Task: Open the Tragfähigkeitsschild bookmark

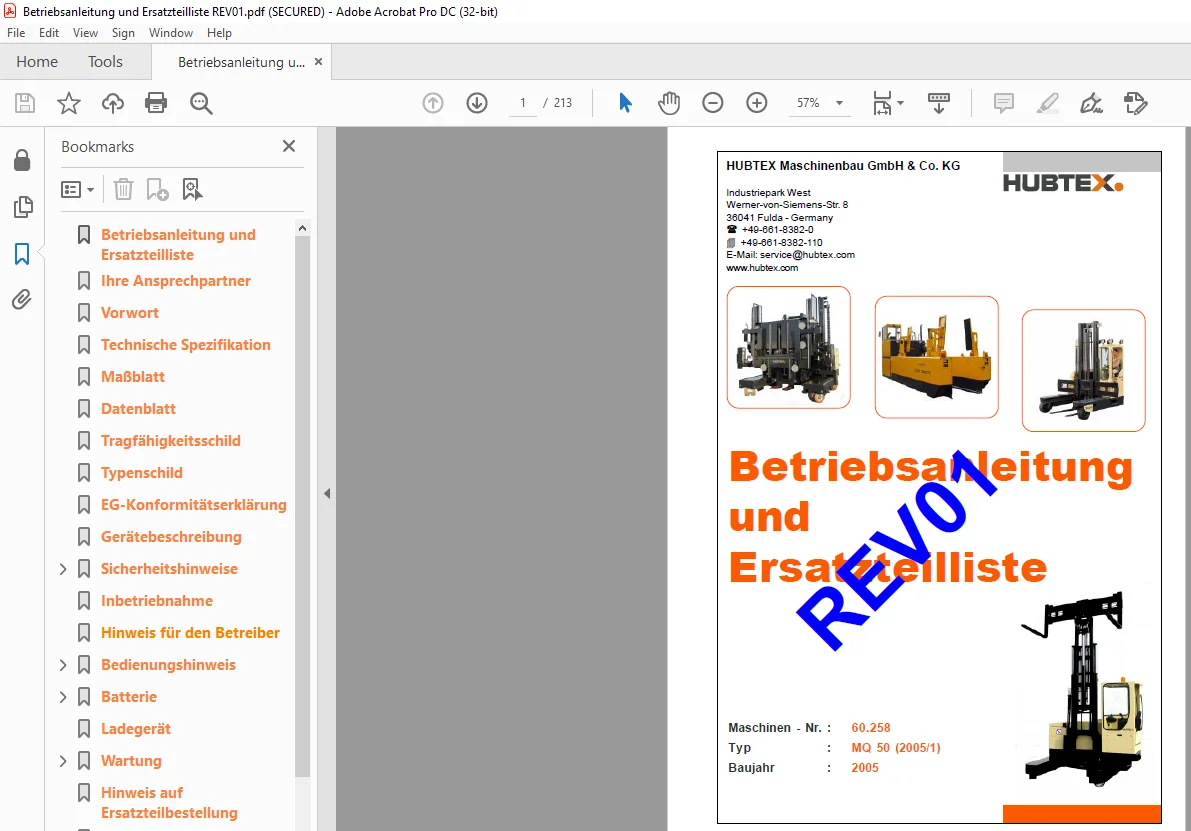Action: pyautogui.click(x=170, y=441)
